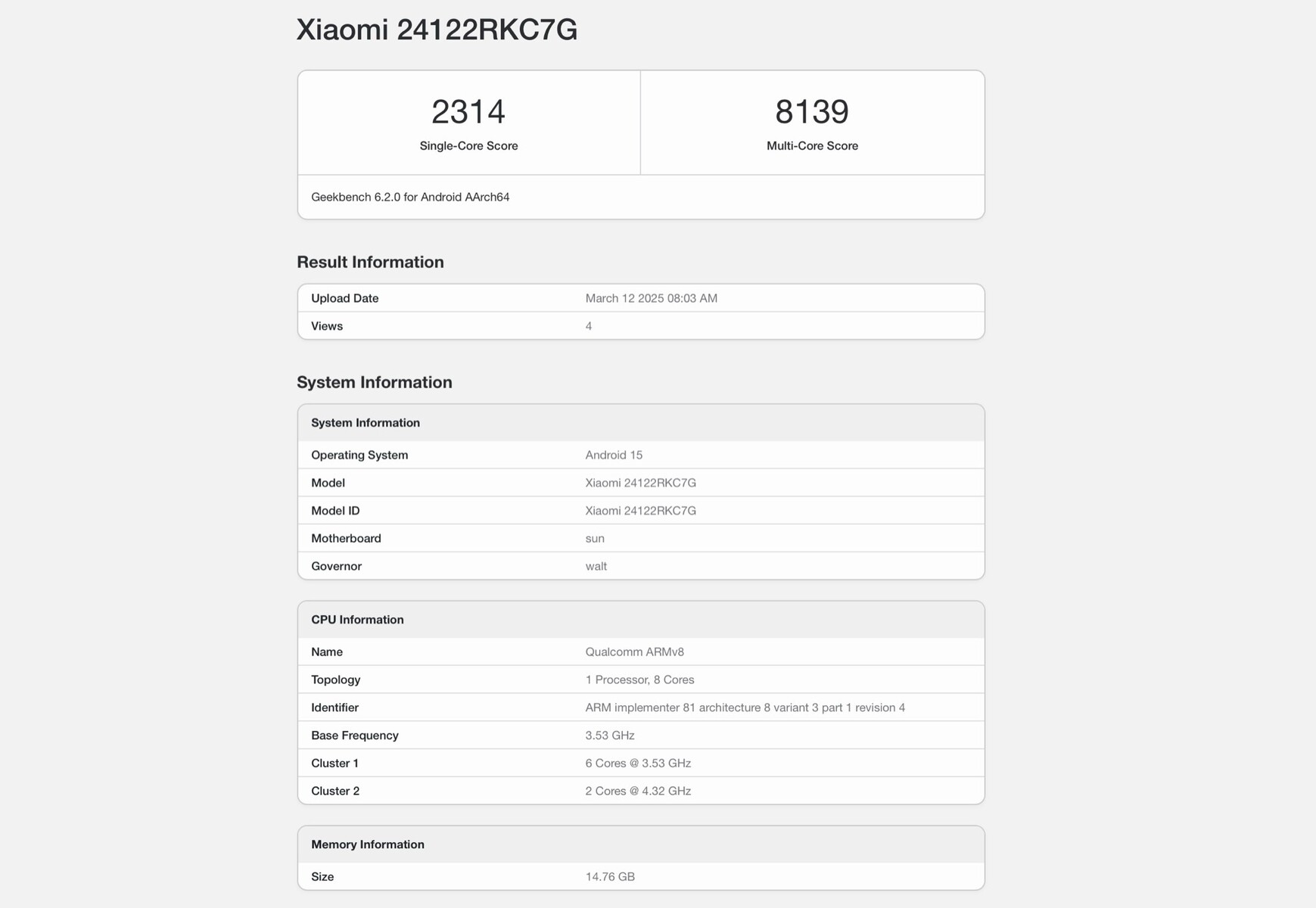Select the Xiaomi value in the Model row
Screen dimensions: 1316x908
pyautogui.click(x=640, y=483)
